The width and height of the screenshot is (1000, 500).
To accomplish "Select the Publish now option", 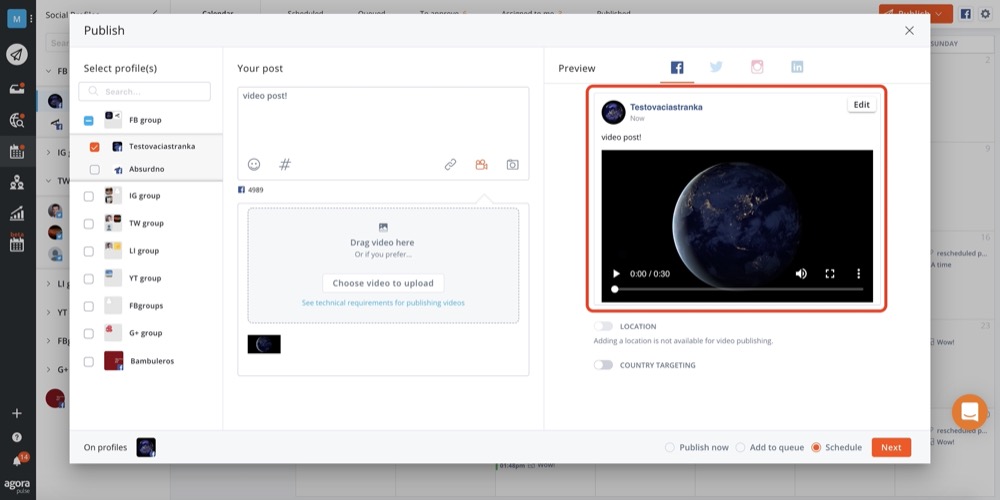I will pos(670,447).
